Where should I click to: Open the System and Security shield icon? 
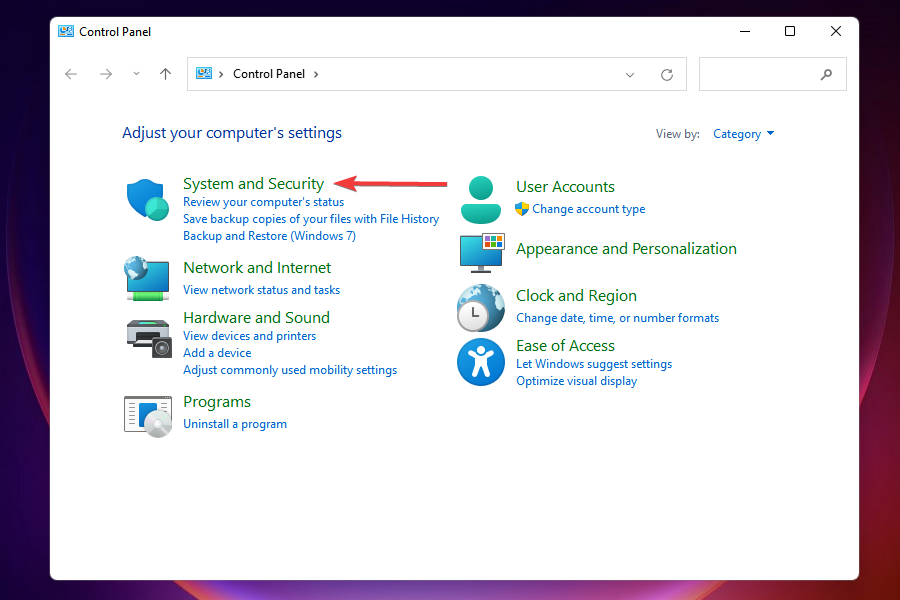148,199
